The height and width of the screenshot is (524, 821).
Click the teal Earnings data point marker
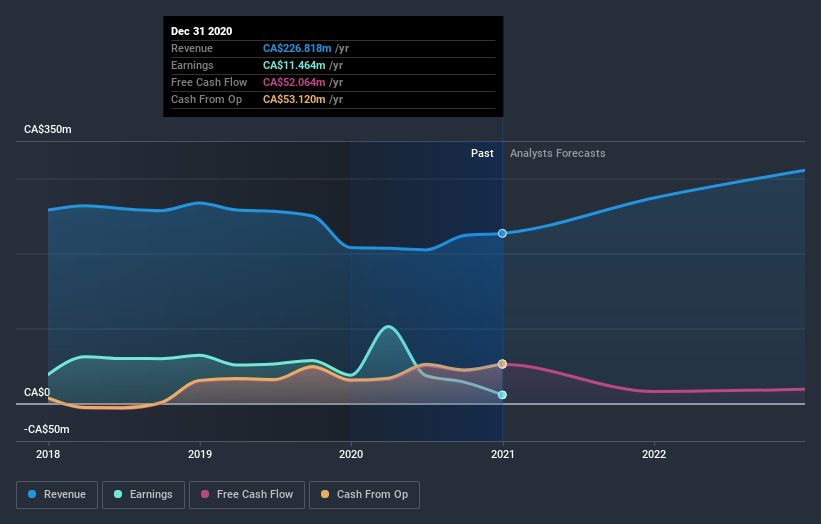pos(502,395)
